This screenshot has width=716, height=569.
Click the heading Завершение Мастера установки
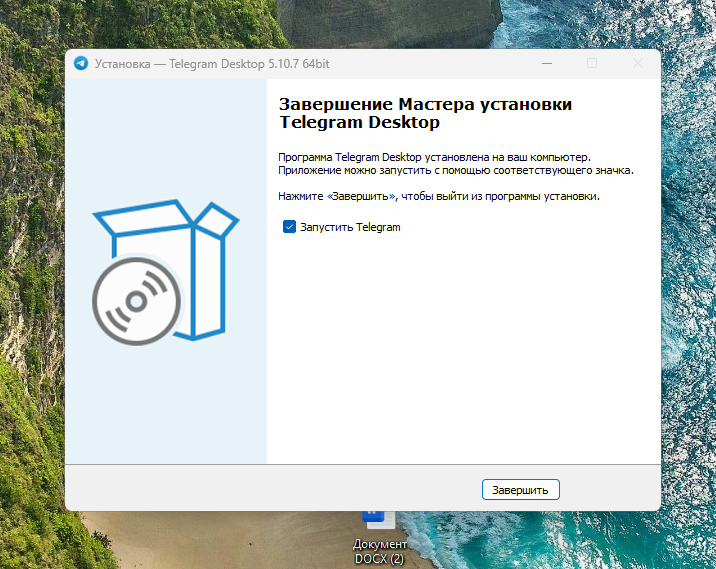pos(425,113)
